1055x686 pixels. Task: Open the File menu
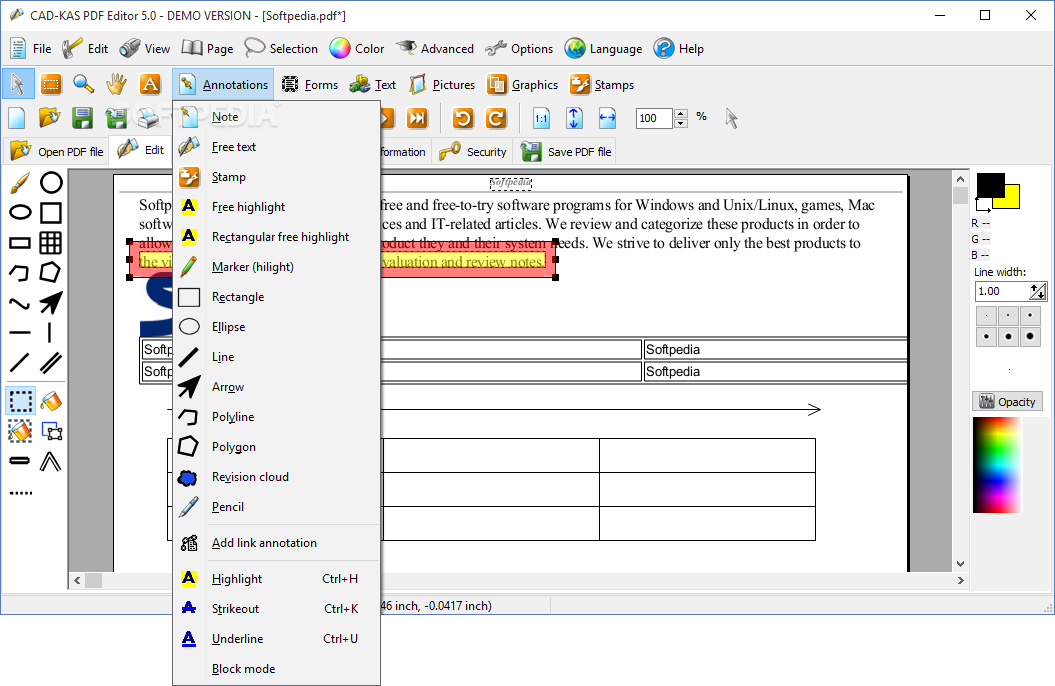tap(31, 48)
